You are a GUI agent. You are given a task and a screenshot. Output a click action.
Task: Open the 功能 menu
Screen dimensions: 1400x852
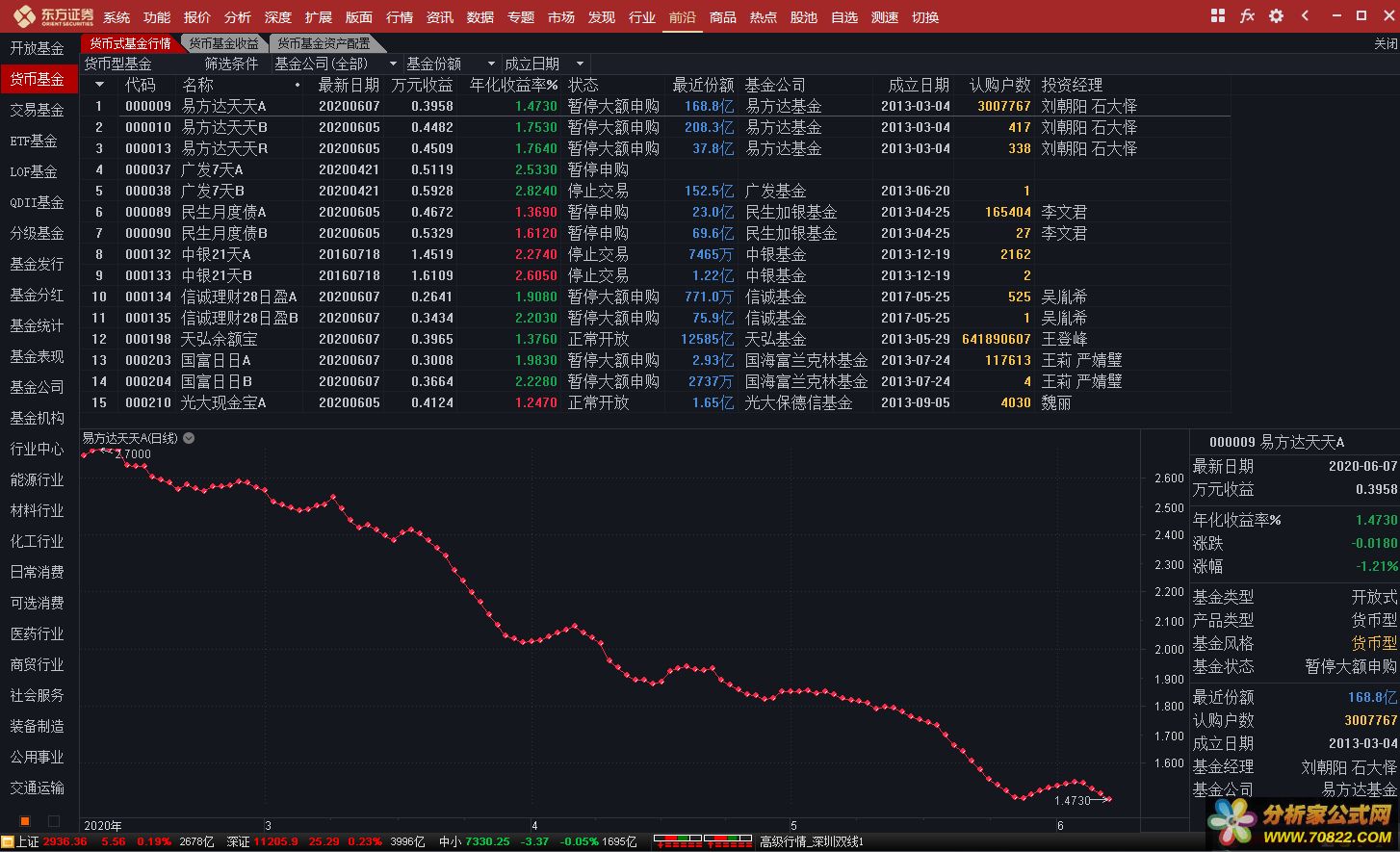click(157, 17)
